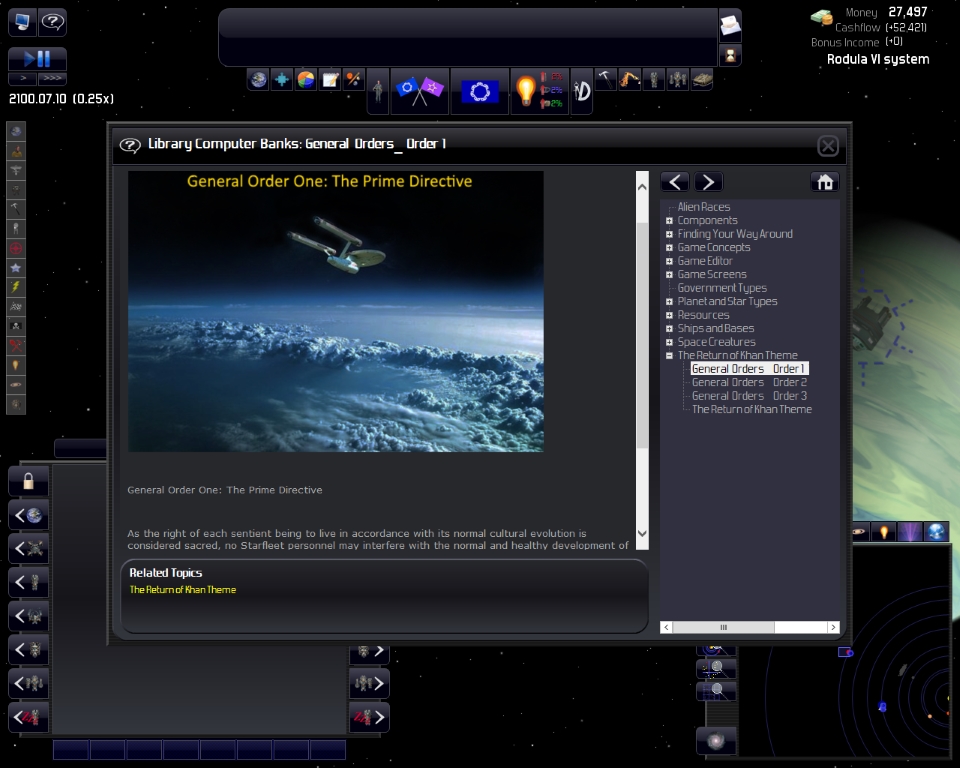
Task: Go back in Library history
Action: point(675,182)
